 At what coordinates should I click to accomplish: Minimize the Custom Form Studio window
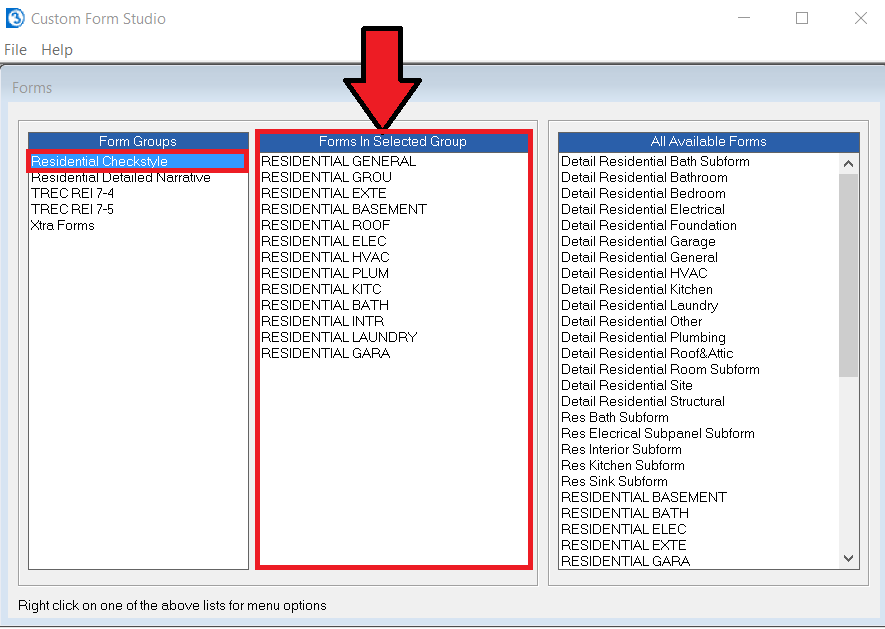tap(744, 18)
